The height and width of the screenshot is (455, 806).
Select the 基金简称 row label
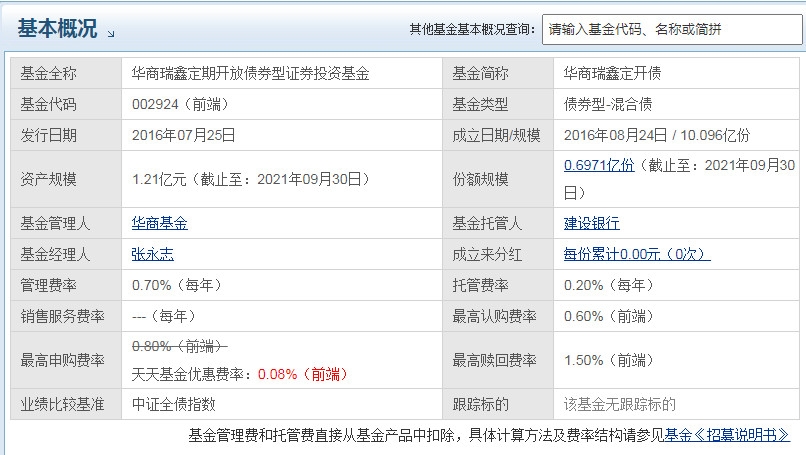point(480,74)
